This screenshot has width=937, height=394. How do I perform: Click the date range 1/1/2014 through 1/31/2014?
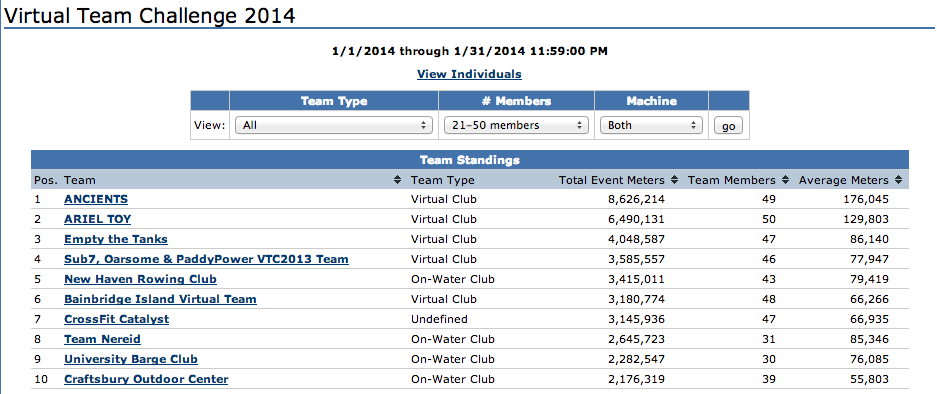pos(470,51)
